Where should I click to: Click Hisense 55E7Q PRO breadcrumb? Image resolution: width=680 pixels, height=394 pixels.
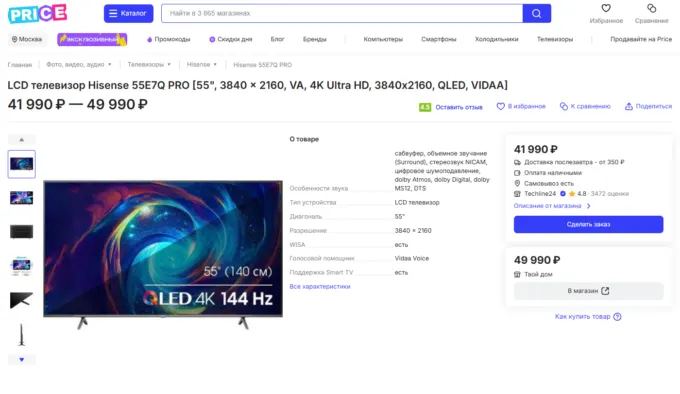coord(262,65)
